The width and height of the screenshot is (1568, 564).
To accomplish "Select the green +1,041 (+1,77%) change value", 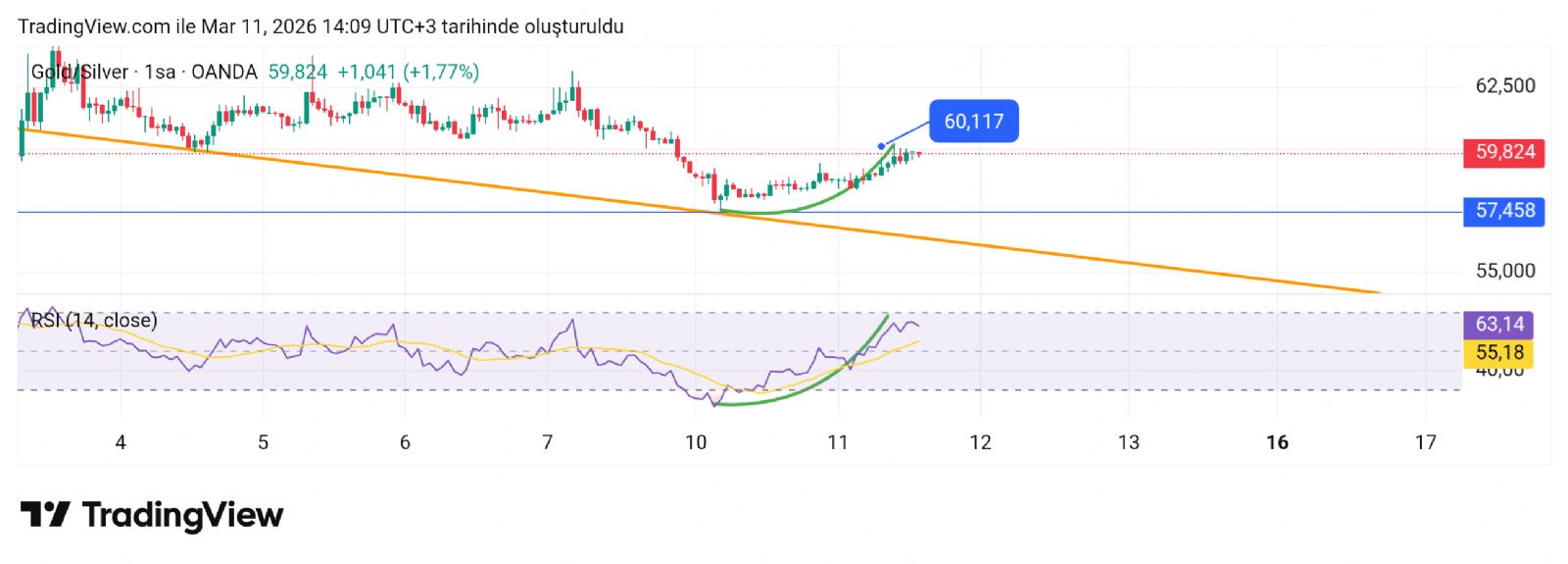I will (x=408, y=72).
